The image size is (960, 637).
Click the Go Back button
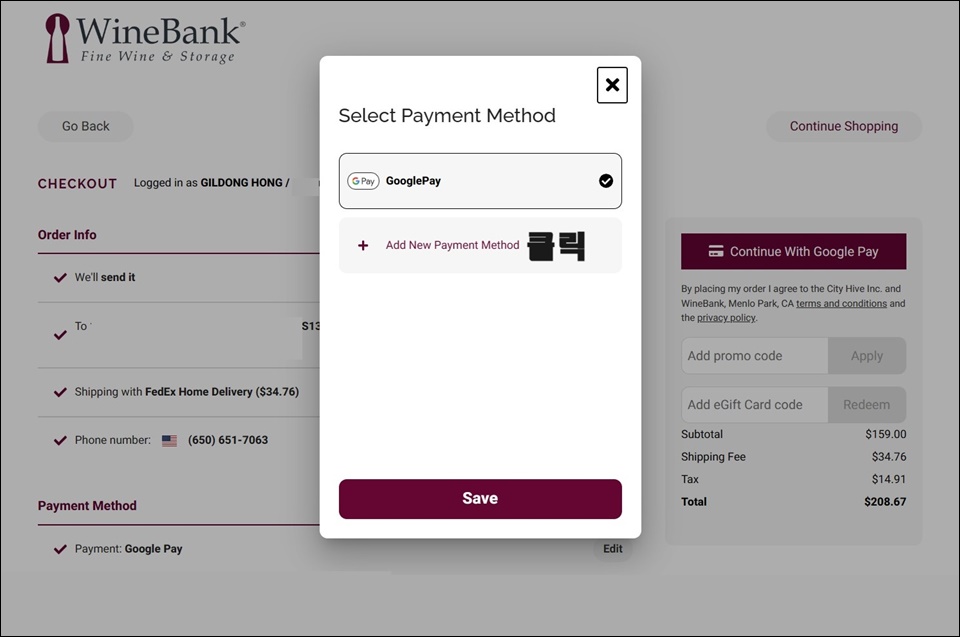click(x=86, y=126)
